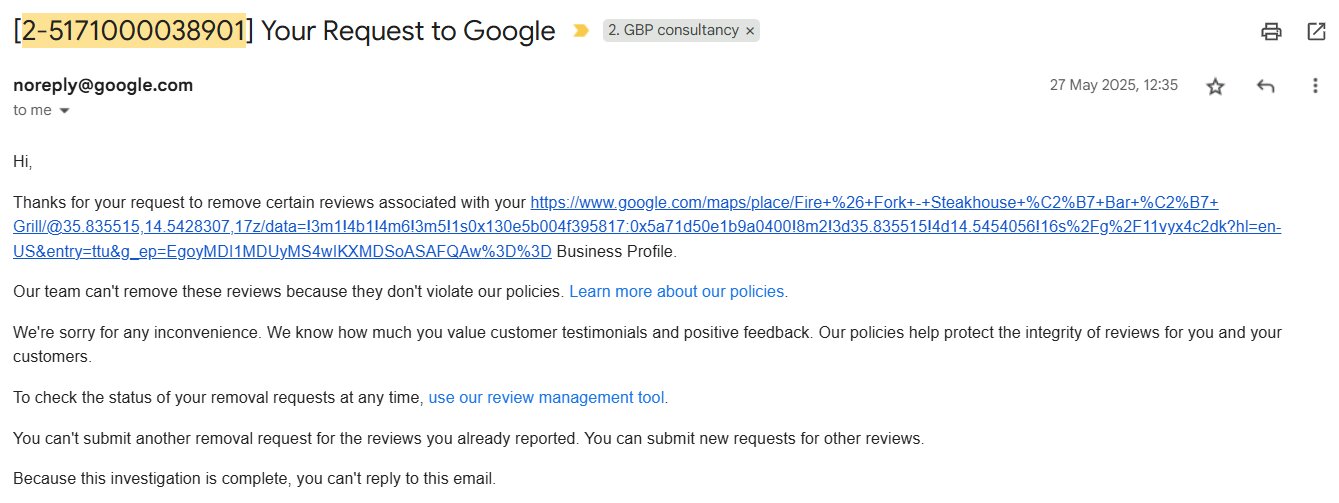Click the 'Hi,' greeting line
Image resolution: width=1339 pixels, height=503 pixels.
pos(23,160)
